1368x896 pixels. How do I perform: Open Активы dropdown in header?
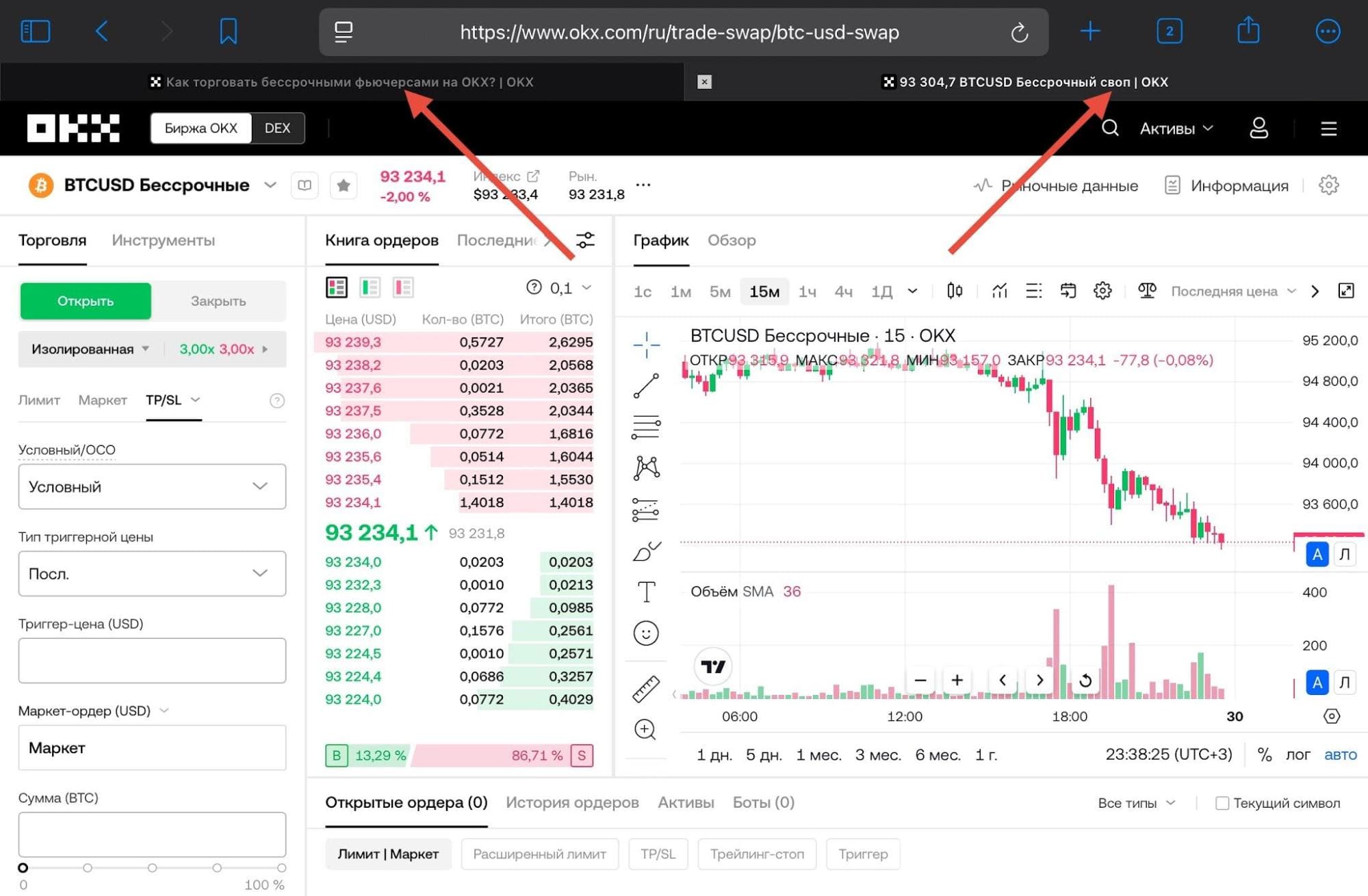point(1176,129)
